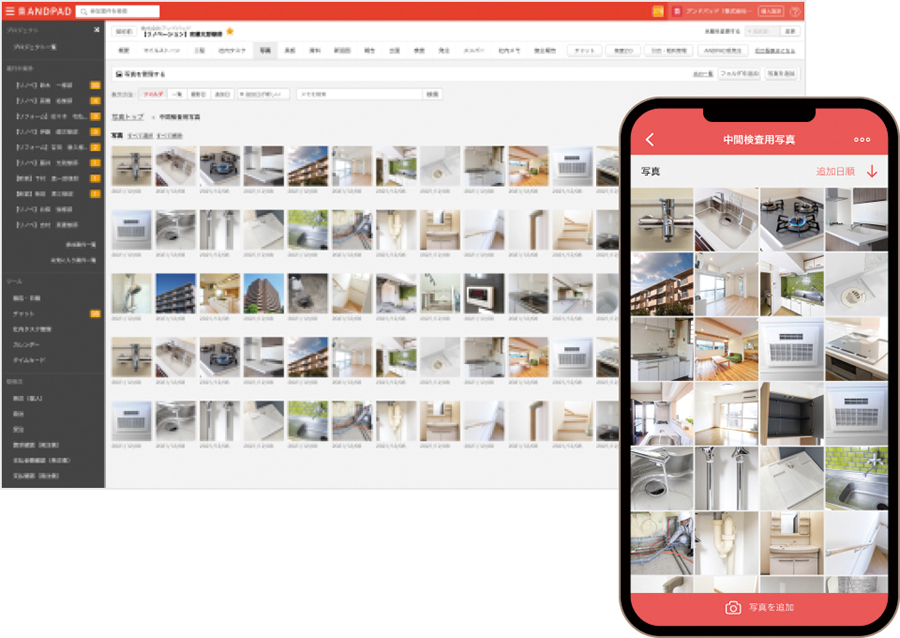
Task: Click the 写真を追加 button at top right
Action: (781, 73)
